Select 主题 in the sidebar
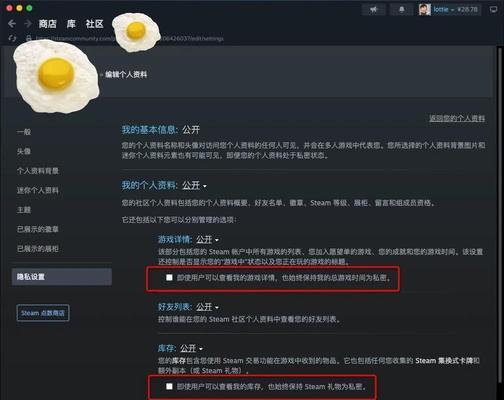Viewport: 504px width, 400px height. [x=24, y=210]
